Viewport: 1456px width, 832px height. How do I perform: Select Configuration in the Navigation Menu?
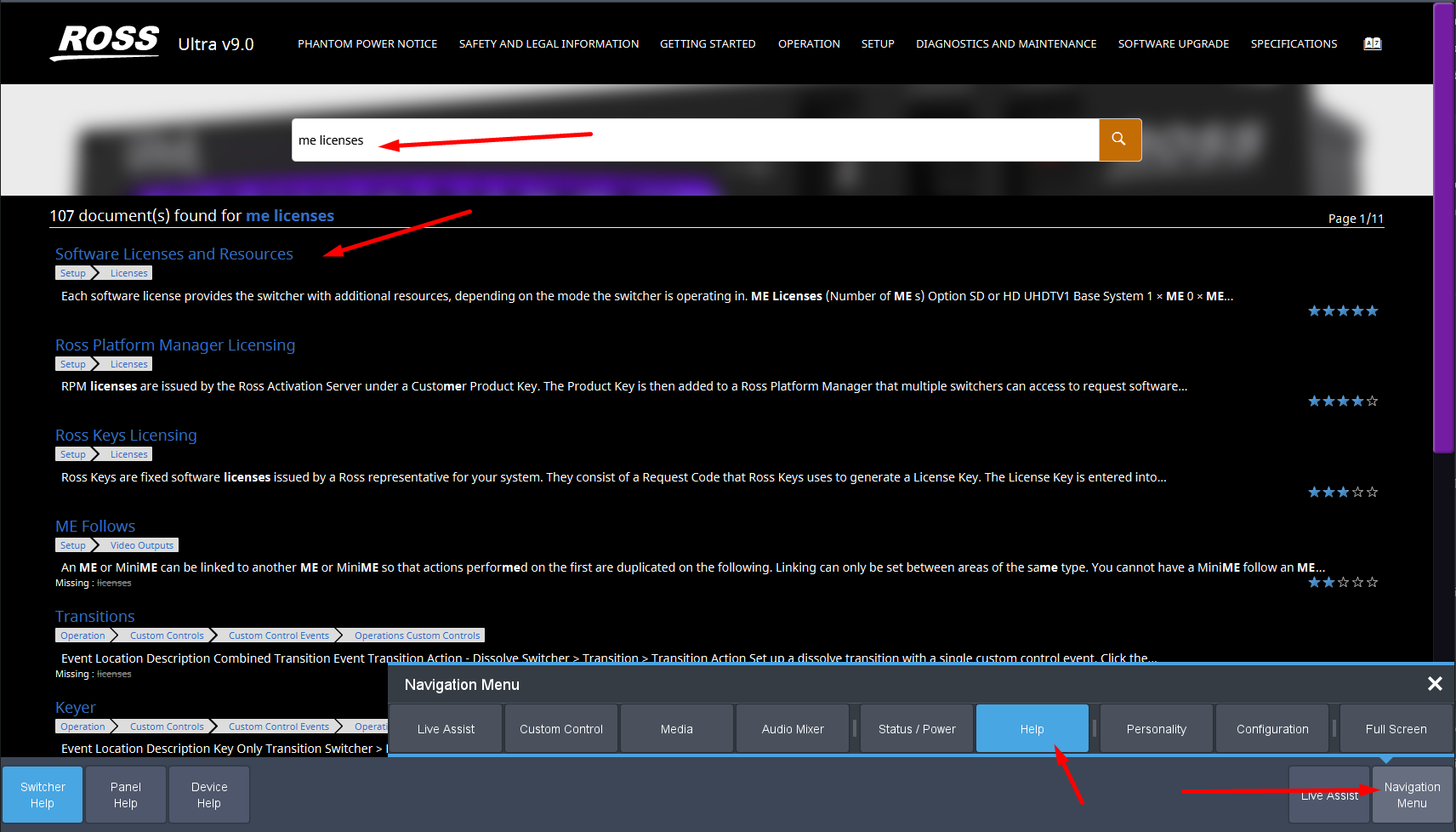click(x=1272, y=729)
